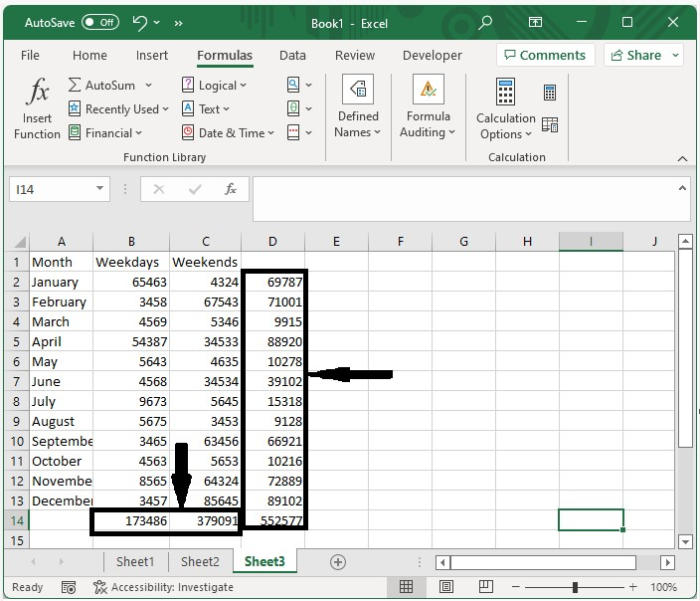700x601 pixels.
Task: Switch to the Sheet2 tab
Action: pyautogui.click(x=200, y=561)
